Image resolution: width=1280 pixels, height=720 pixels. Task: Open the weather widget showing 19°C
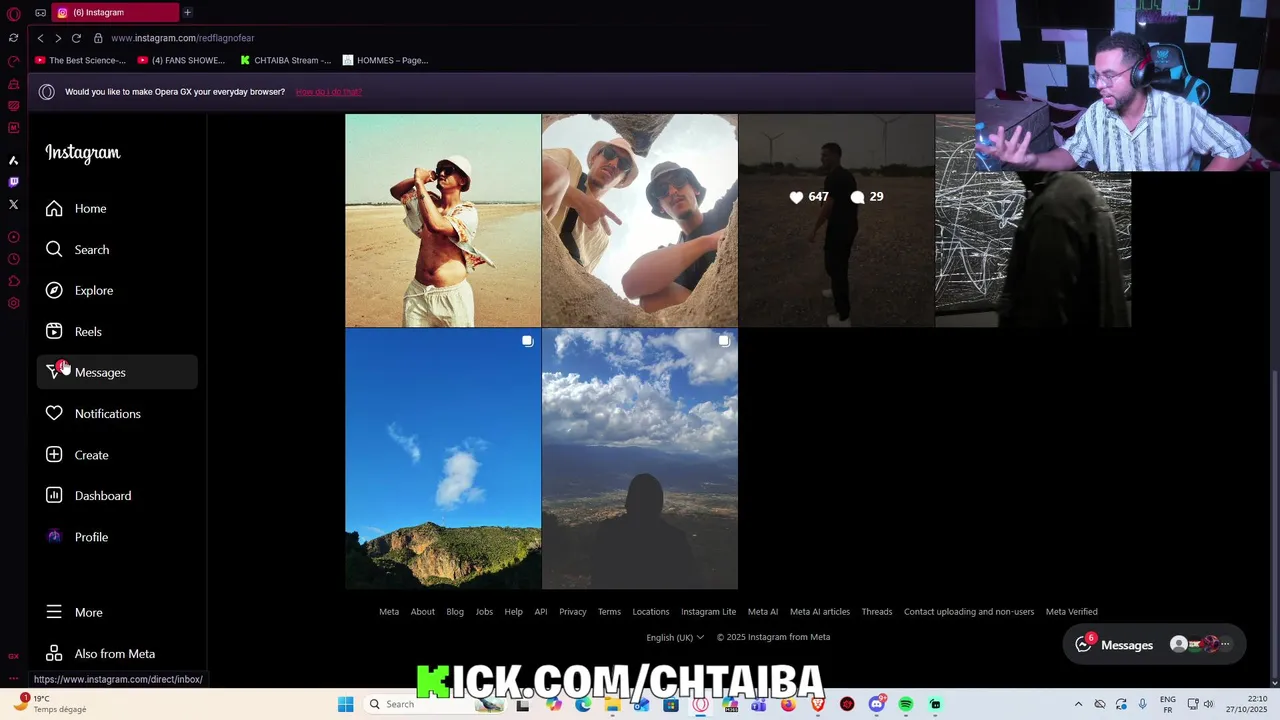pos(52,704)
